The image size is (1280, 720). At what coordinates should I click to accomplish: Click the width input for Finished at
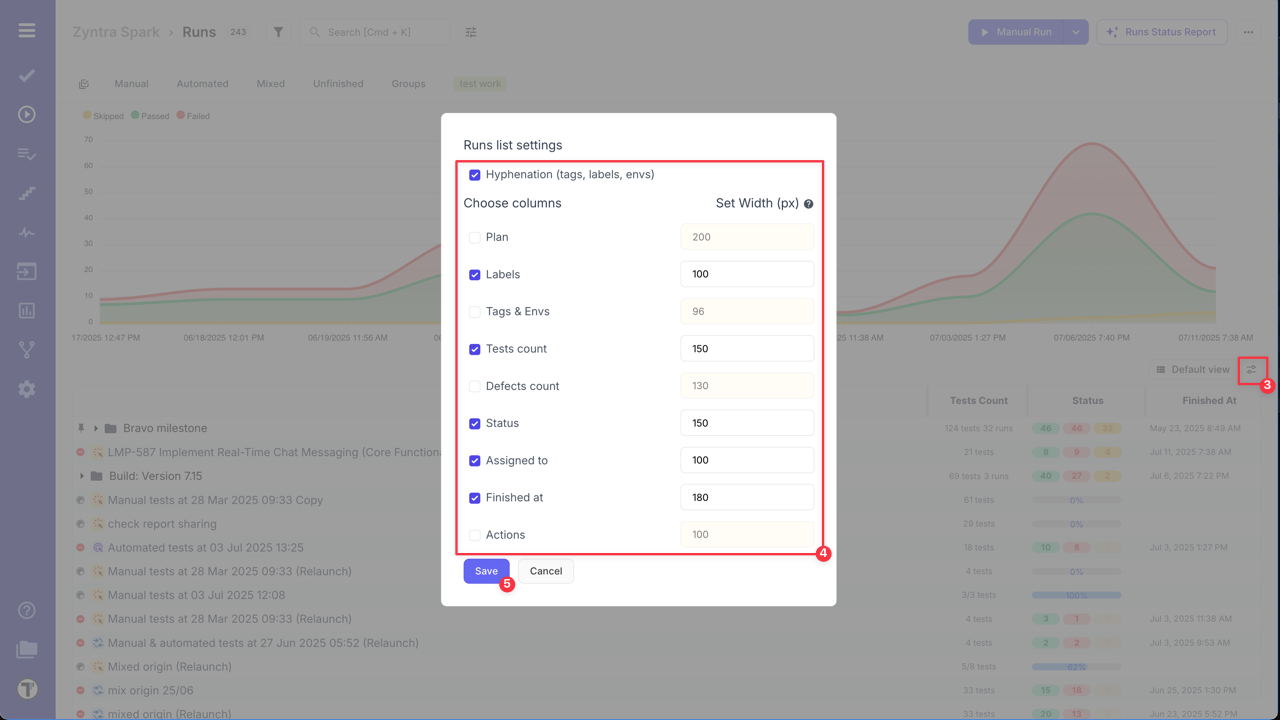point(746,497)
